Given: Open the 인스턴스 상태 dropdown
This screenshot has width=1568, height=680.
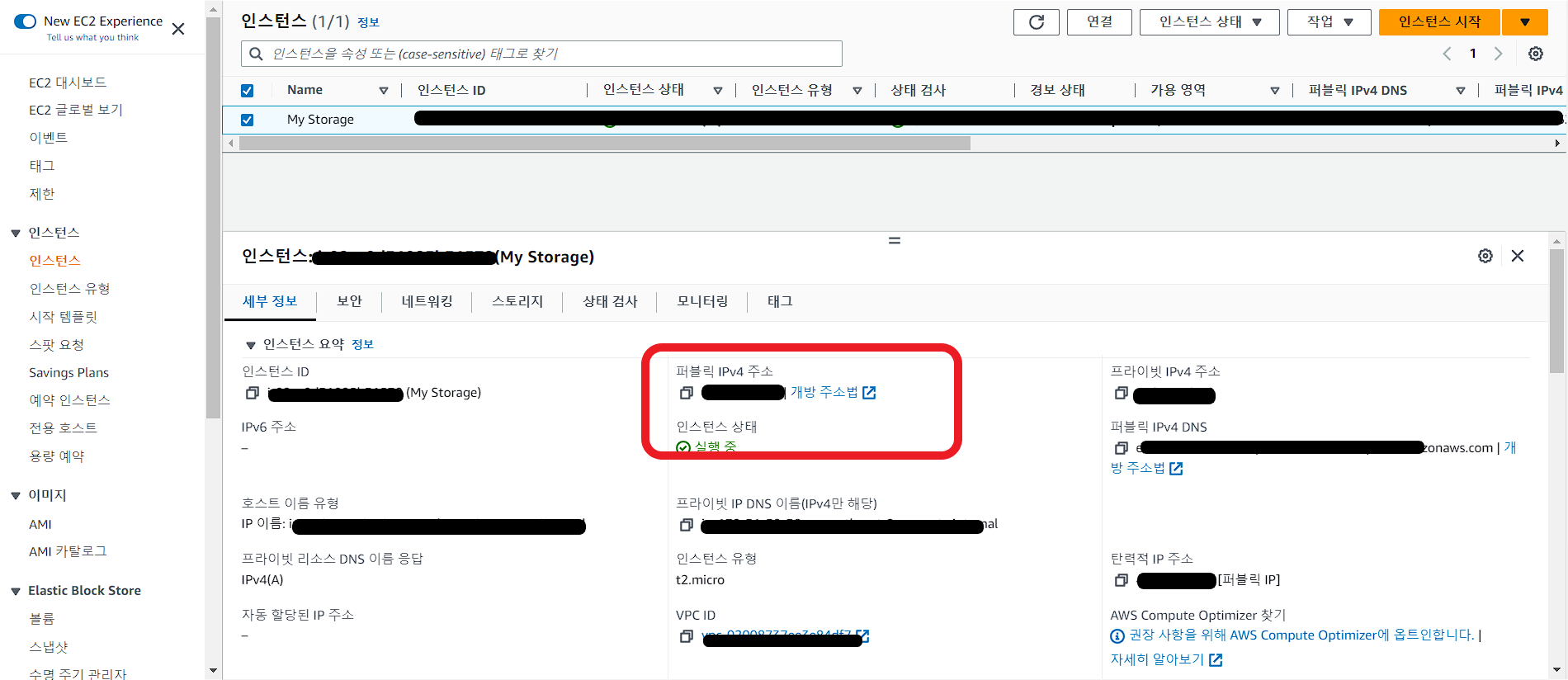Looking at the screenshot, I should coord(1210,22).
